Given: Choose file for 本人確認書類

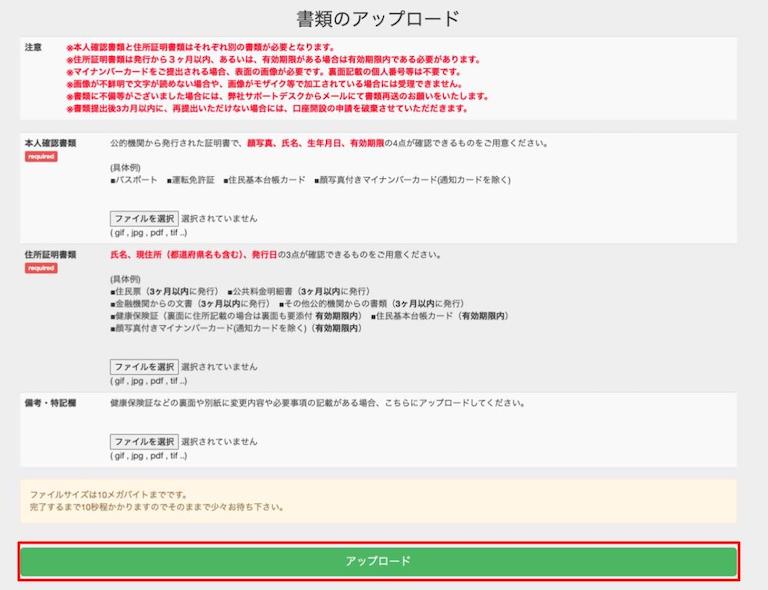Looking at the screenshot, I should click(x=144, y=218).
